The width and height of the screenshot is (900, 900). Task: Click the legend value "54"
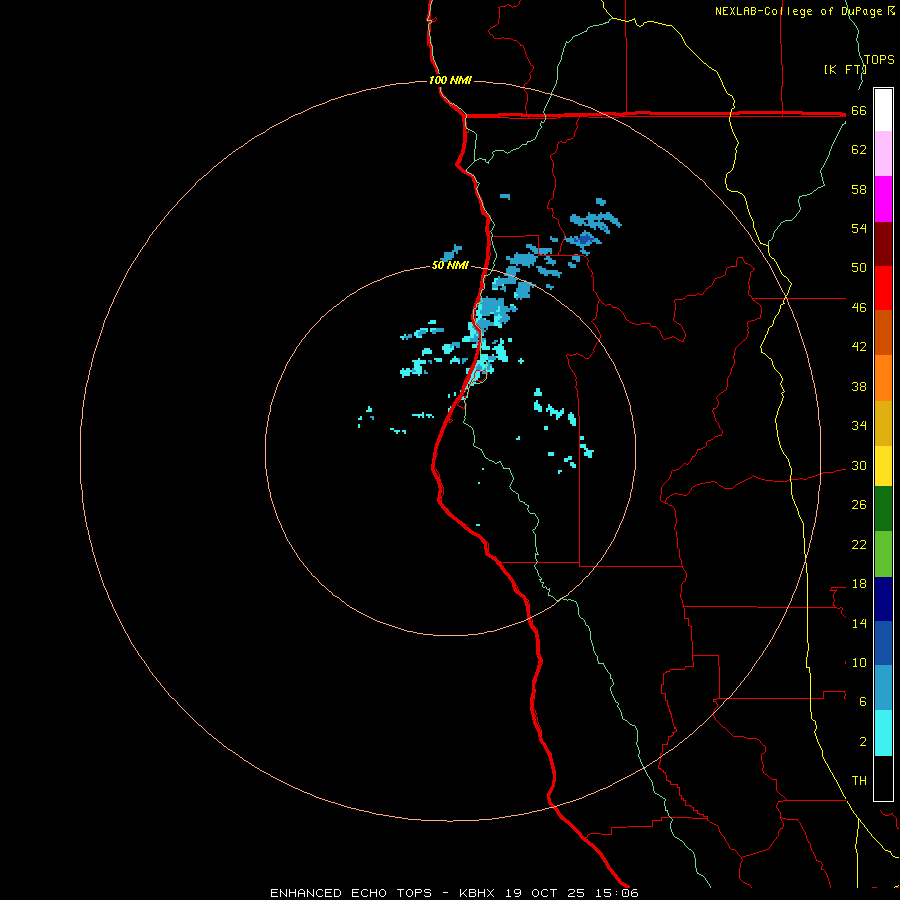point(859,228)
